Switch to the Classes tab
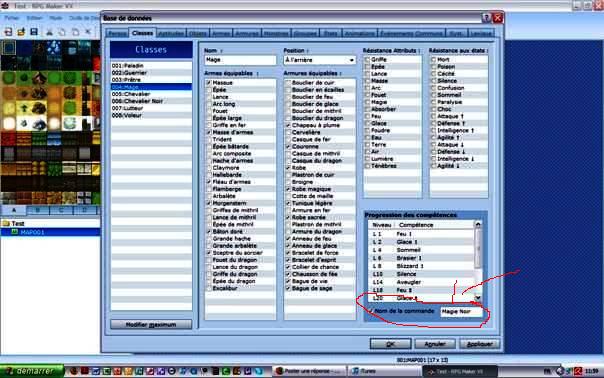604x378 pixels. (x=142, y=33)
